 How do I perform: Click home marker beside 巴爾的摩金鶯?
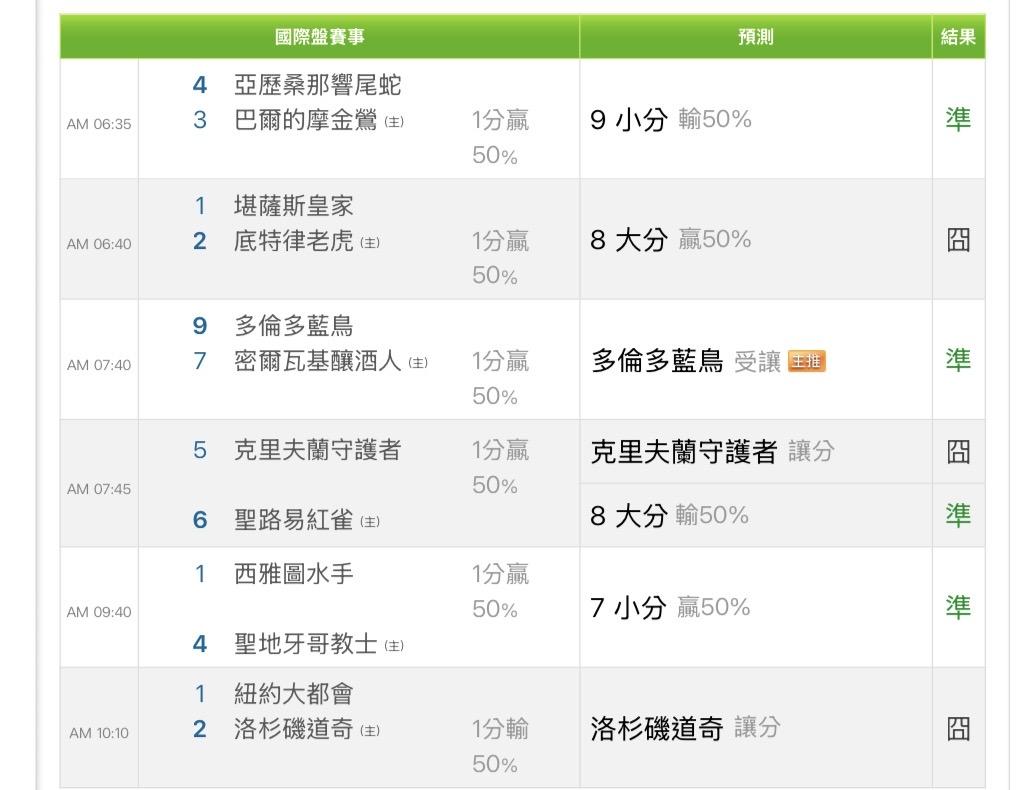click(x=394, y=121)
